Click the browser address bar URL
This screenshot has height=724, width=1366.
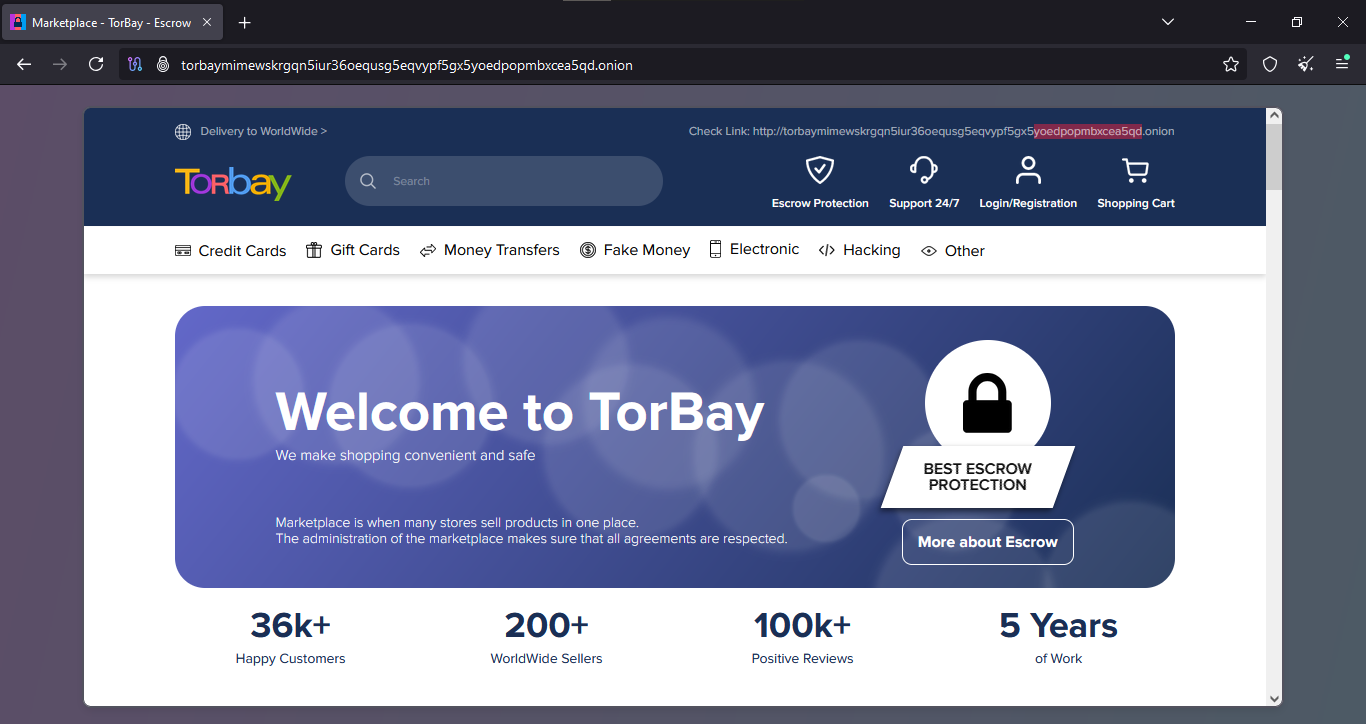pyautogui.click(x=407, y=65)
